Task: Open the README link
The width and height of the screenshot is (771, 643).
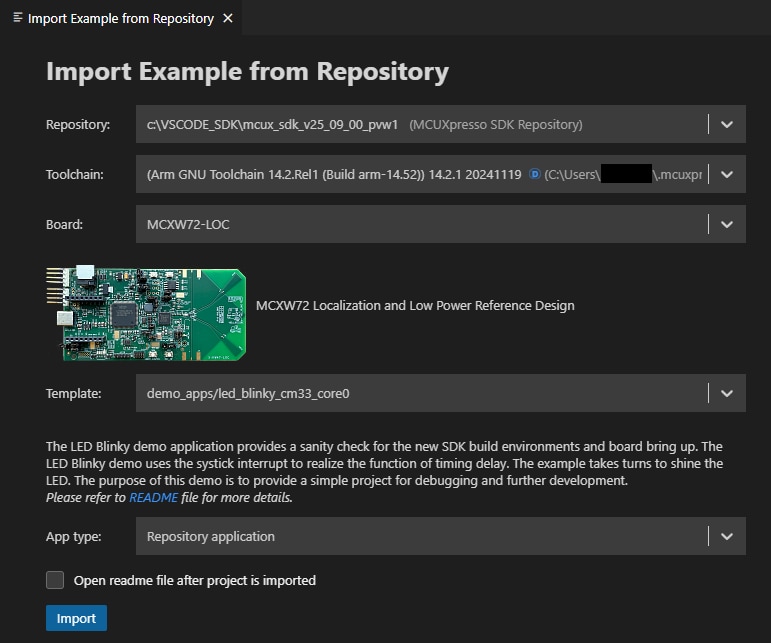Action: 153,497
